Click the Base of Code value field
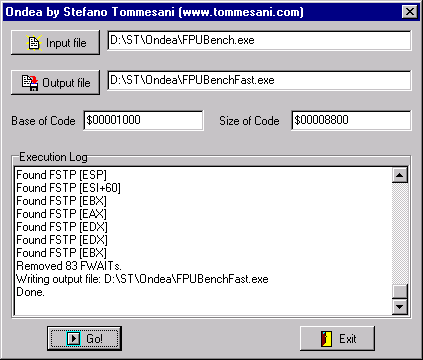 (x=143, y=120)
